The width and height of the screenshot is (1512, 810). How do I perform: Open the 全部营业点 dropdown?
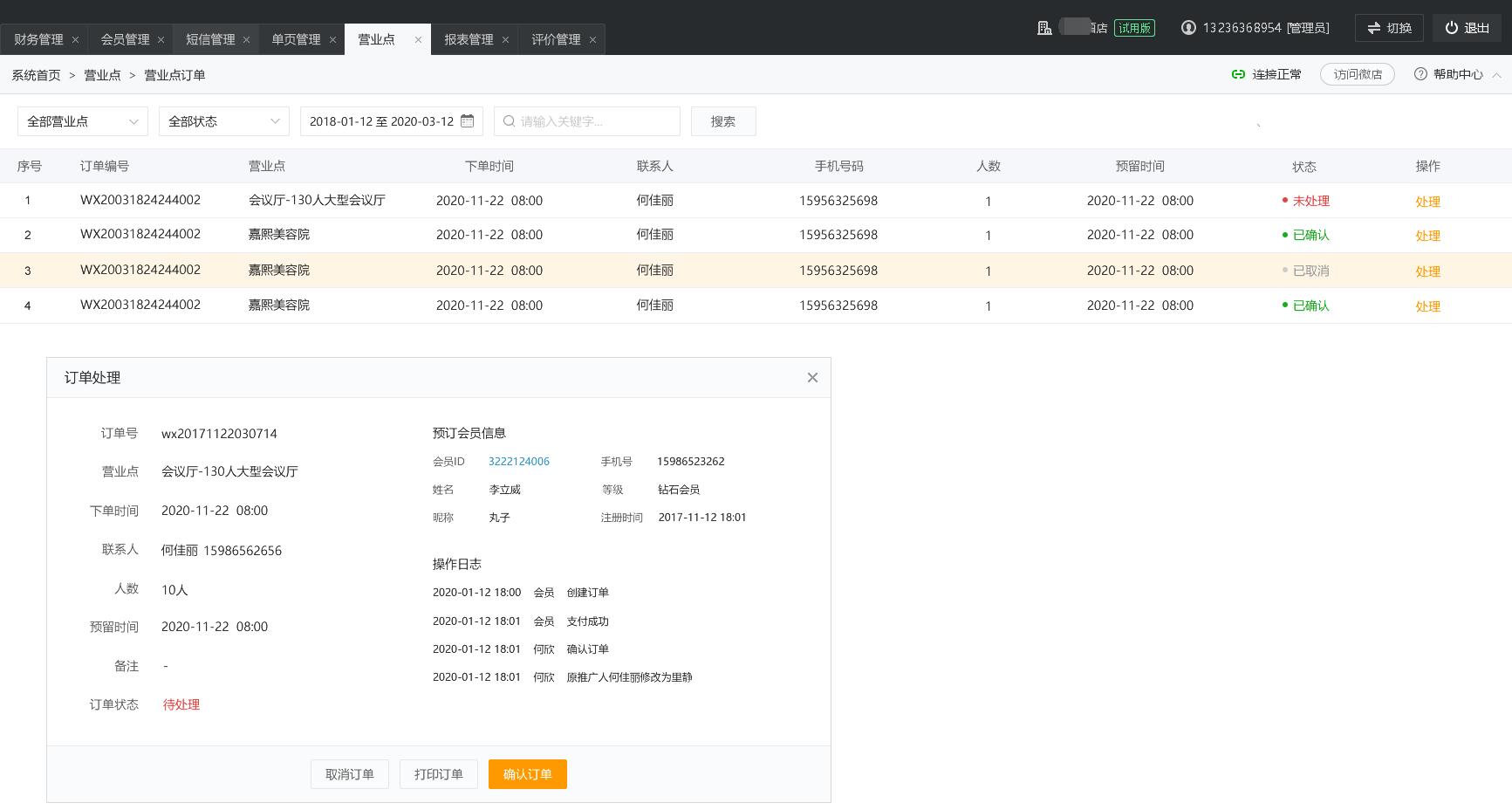[x=82, y=121]
